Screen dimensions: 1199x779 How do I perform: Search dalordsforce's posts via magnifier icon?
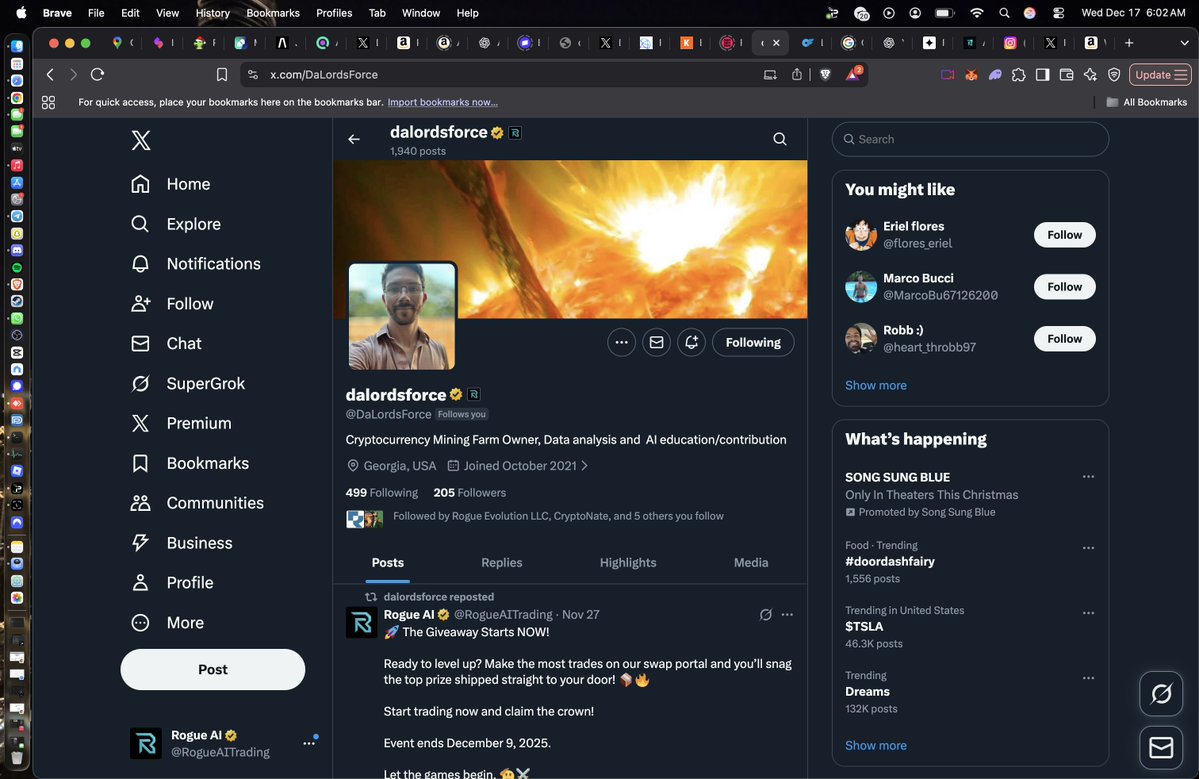pos(779,139)
